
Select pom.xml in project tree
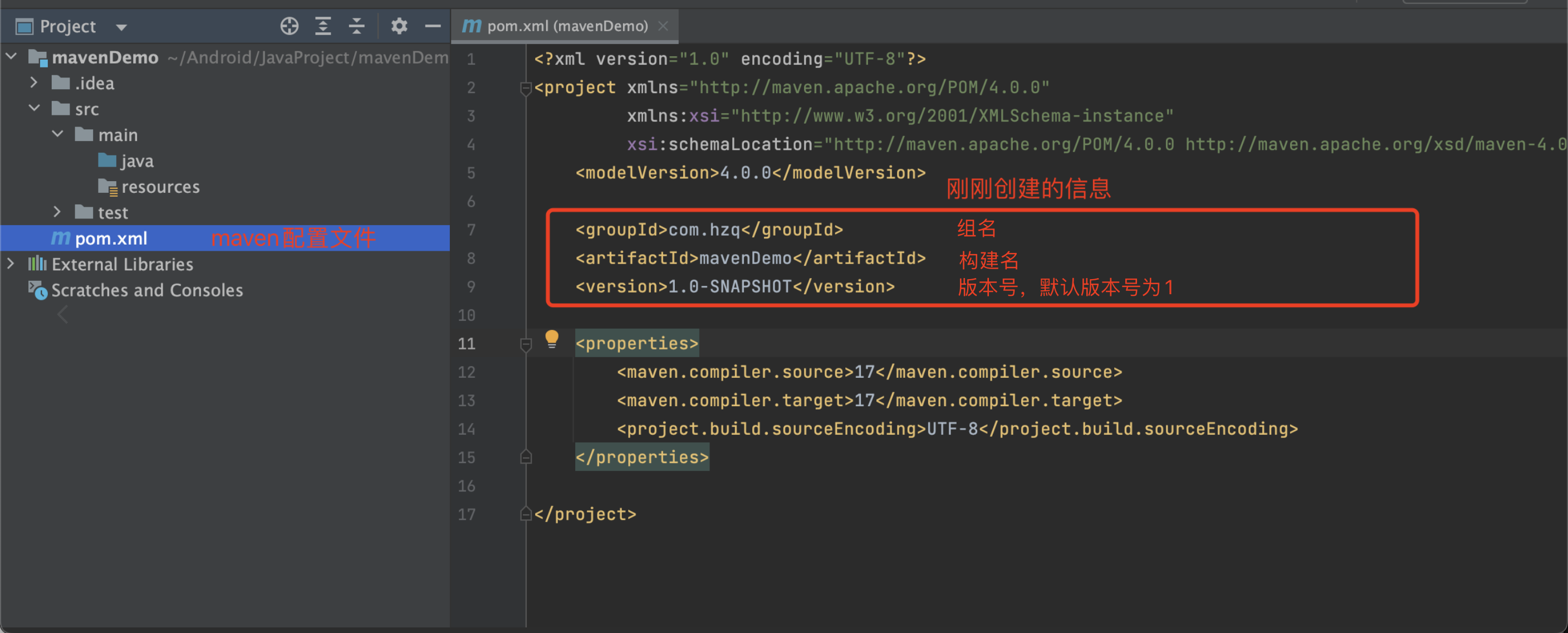[225, 238]
